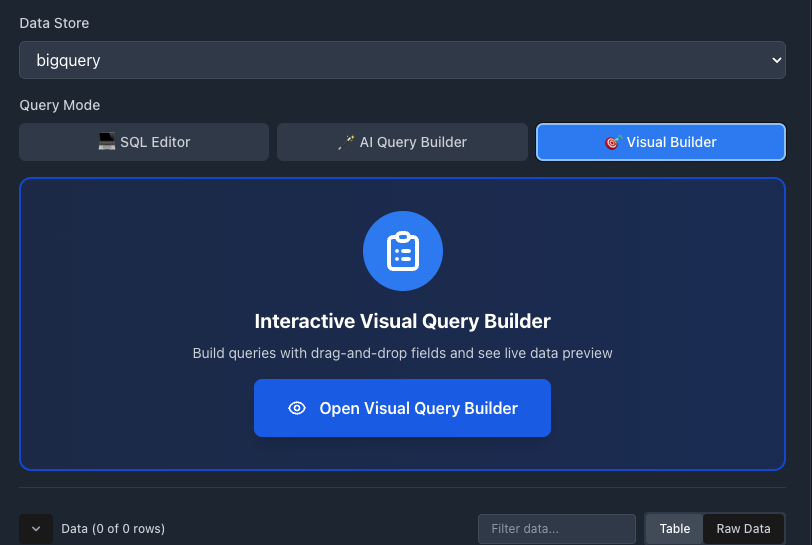Screen dimensions: 812x545
Task: Click the eye icon in Open button
Action: (x=296, y=408)
